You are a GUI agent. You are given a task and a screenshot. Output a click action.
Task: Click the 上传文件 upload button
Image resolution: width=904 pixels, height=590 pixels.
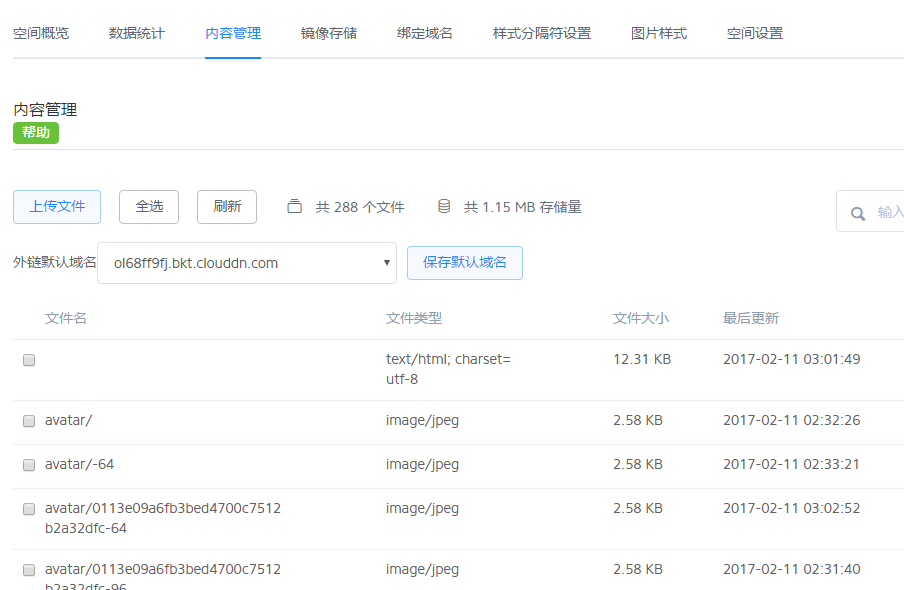click(57, 207)
